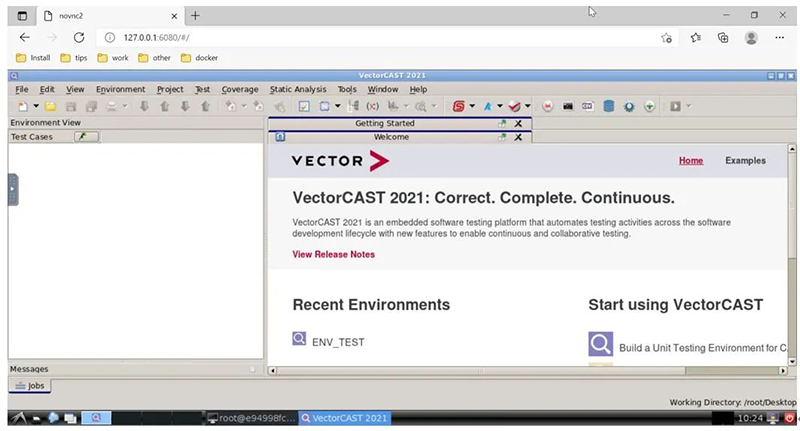Open the Help menu
The height and width of the screenshot is (431, 800).
point(418,89)
